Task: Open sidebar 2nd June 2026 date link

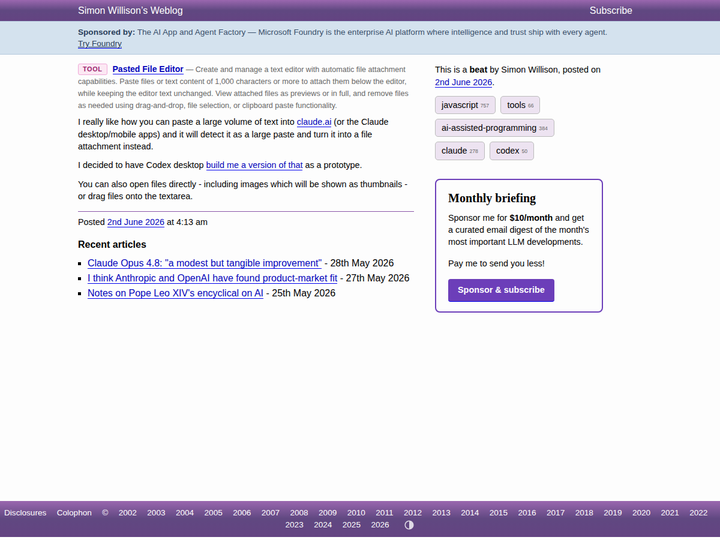Action: tap(463, 82)
